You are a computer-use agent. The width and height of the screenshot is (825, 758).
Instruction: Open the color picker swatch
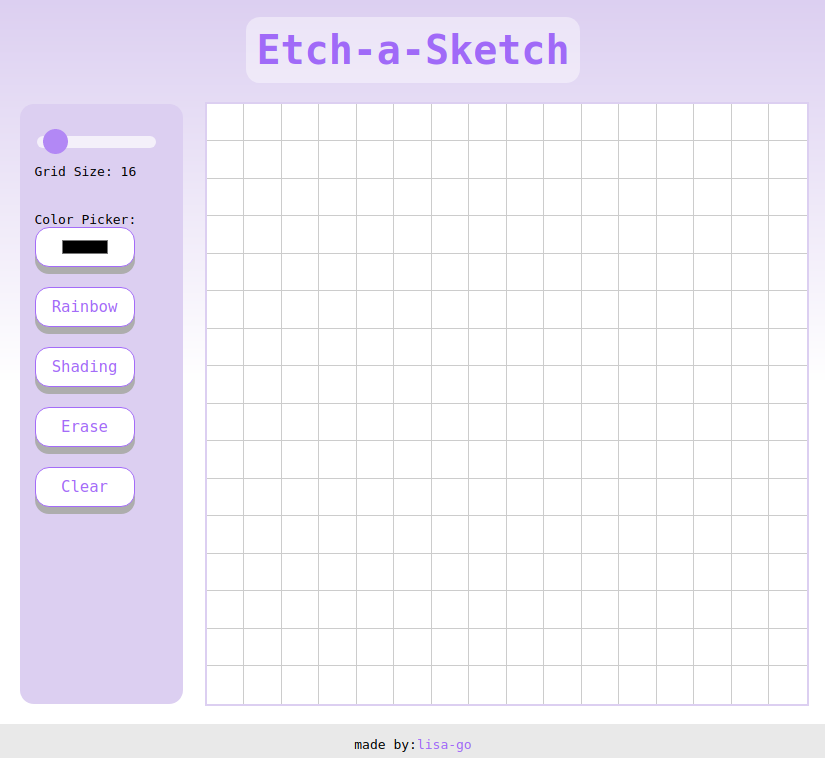(84, 247)
